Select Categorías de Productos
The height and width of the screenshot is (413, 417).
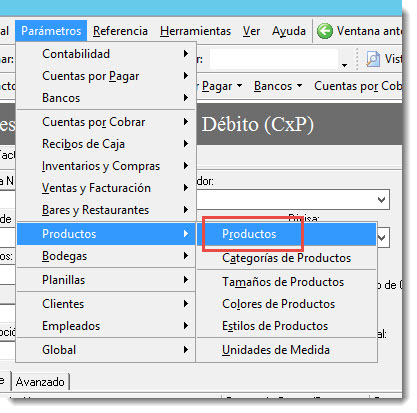tap(287, 258)
